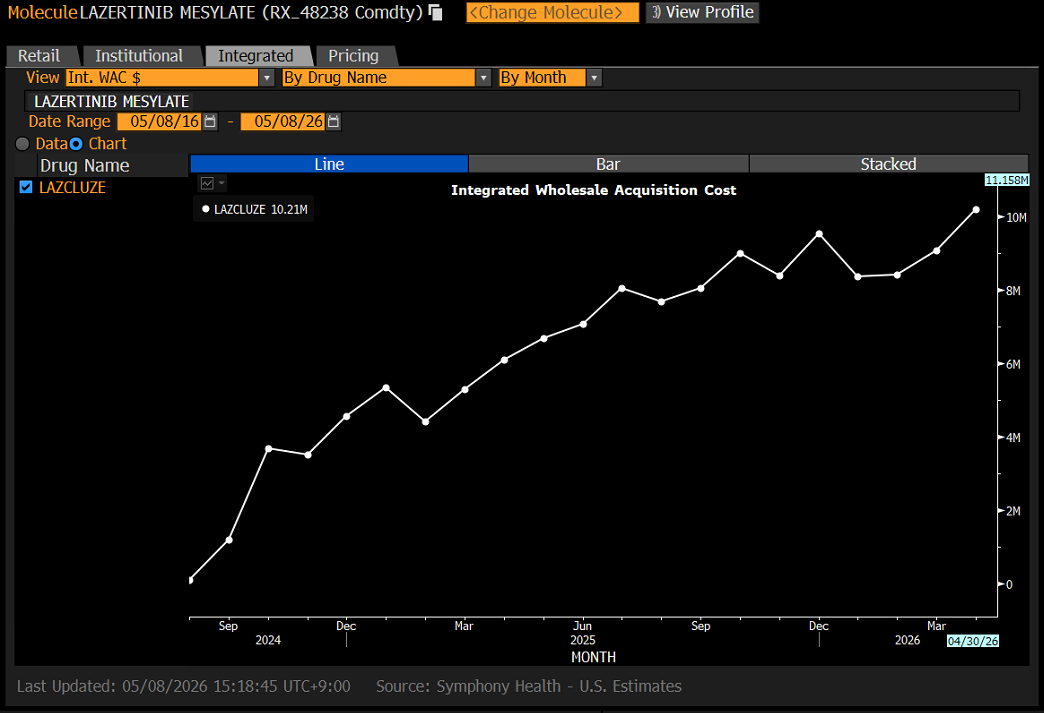Expand the By Month dropdown
Screen dimensions: 1044x713
tap(594, 78)
